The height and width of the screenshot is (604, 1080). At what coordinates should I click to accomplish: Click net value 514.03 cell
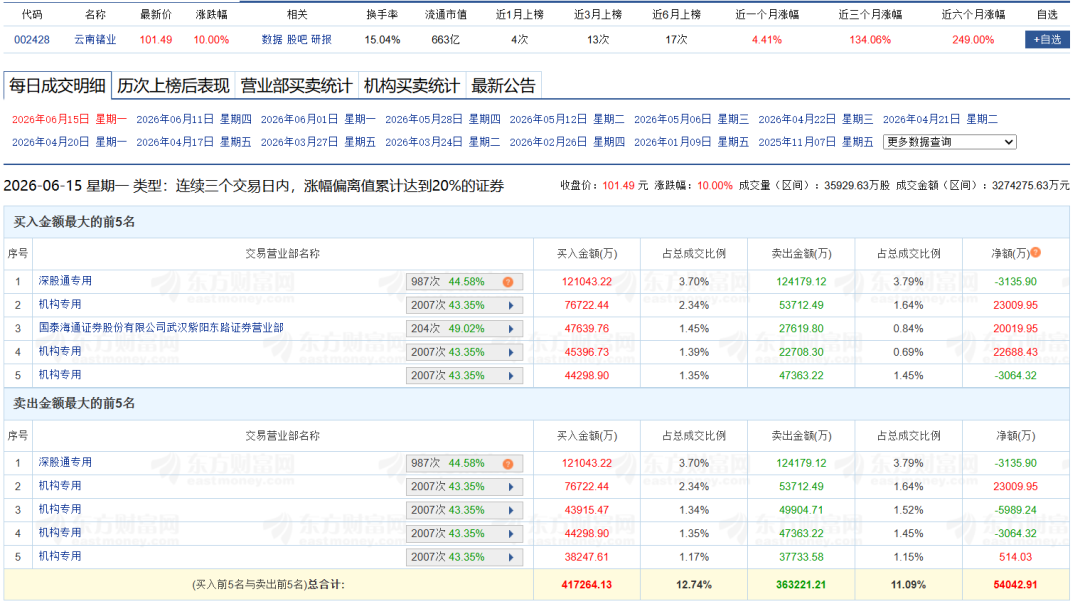pyautogui.click(x=1015, y=557)
